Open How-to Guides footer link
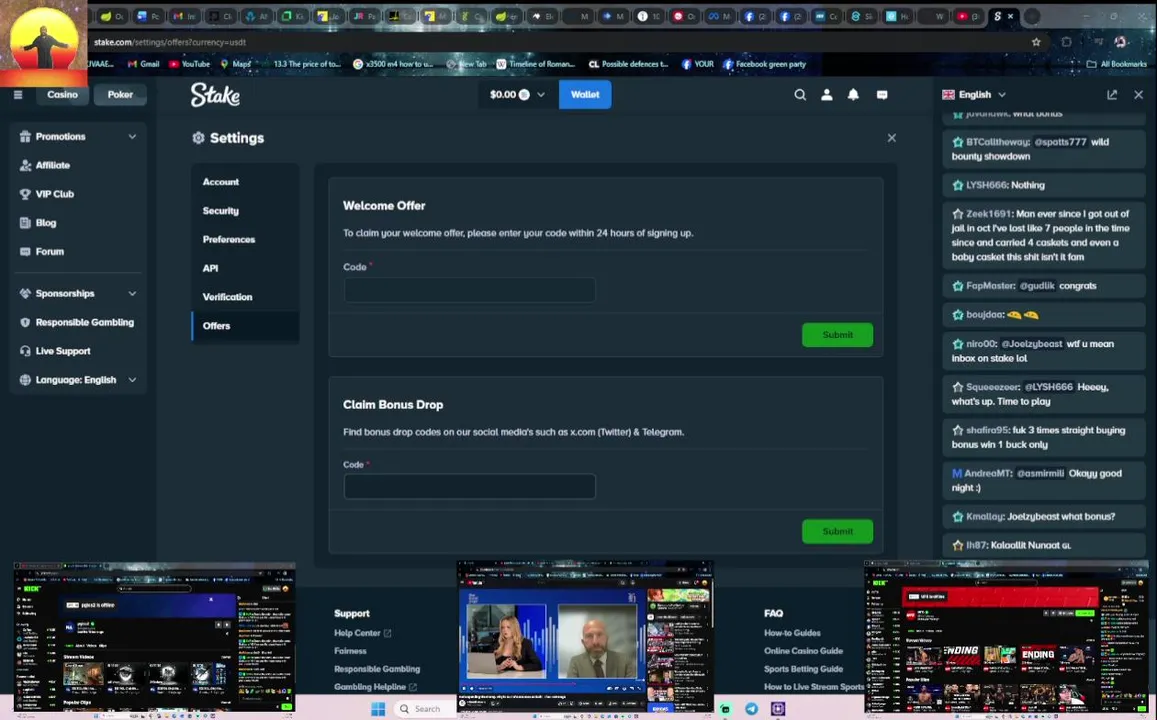1157x720 pixels. tap(792, 633)
